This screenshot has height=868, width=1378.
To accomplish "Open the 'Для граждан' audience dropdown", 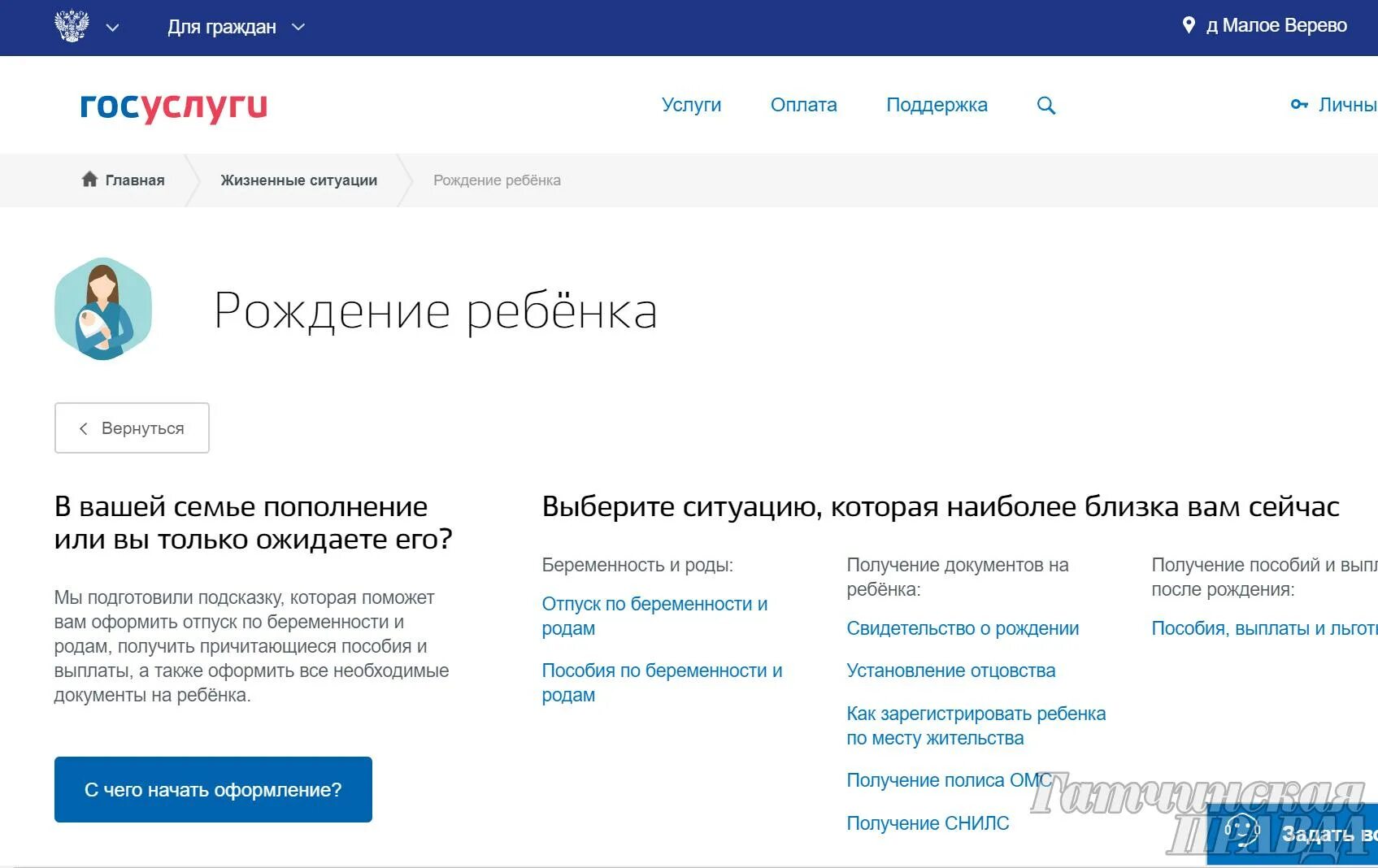I will click(236, 27).
